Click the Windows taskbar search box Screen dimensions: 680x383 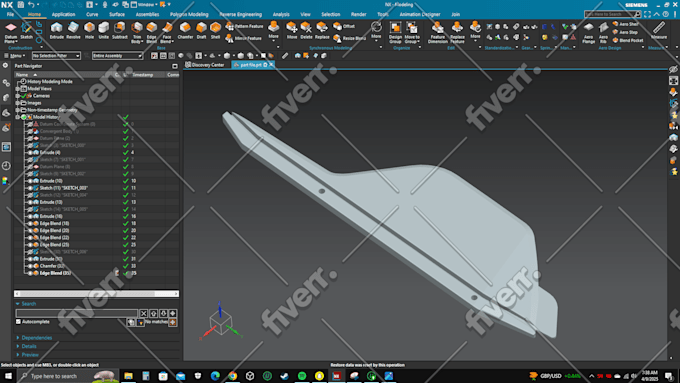[69, 376]
